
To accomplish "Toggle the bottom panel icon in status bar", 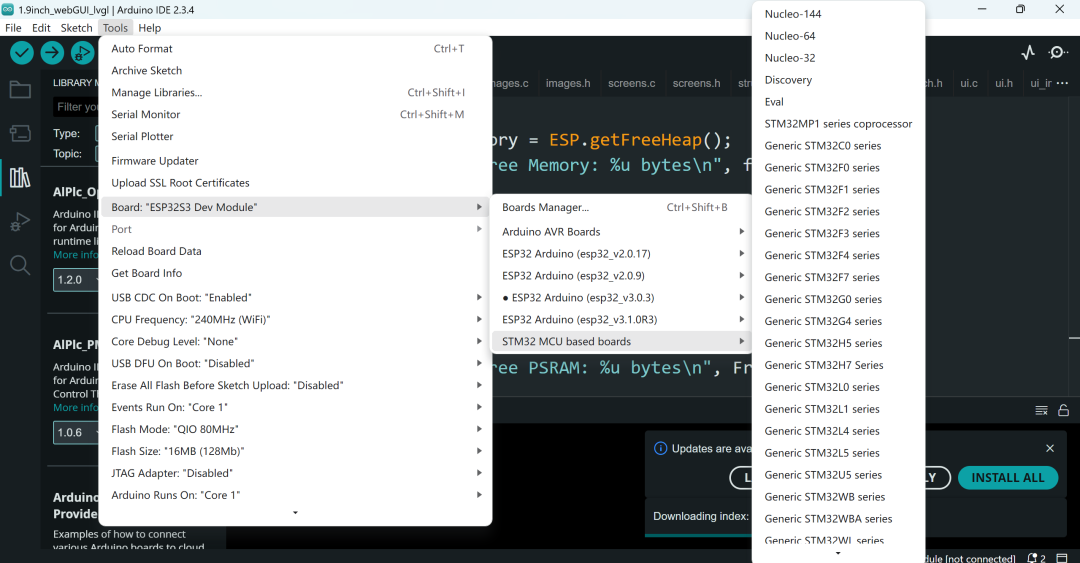I will click(1062, 557).
